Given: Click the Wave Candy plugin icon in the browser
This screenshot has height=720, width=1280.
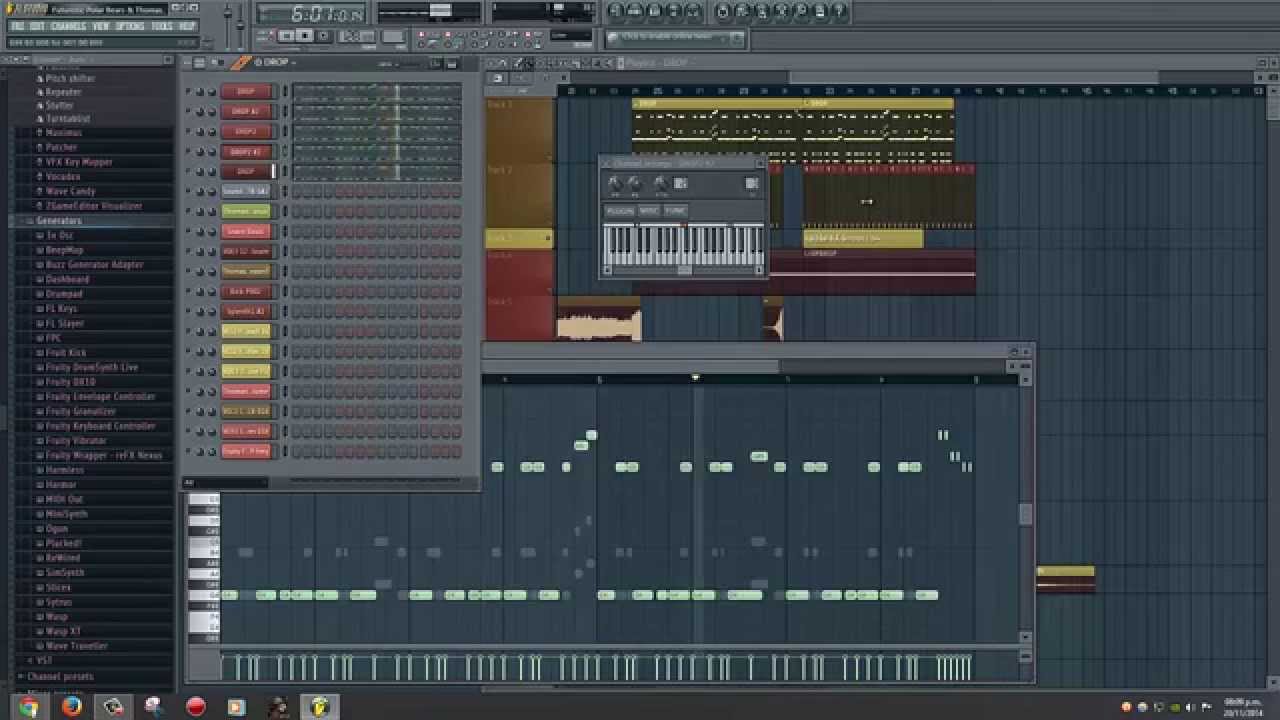Looking at the screenshot, I should pyautogui.click(x=40, y=191).
